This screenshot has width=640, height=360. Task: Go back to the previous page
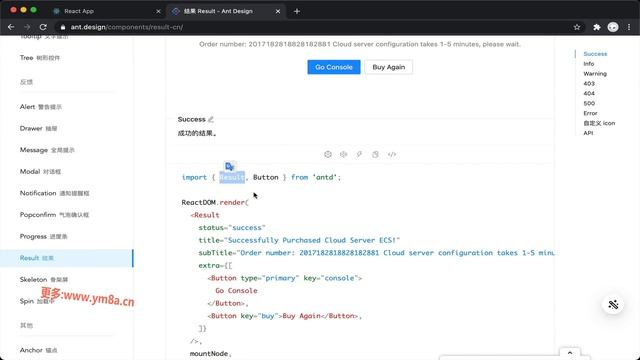point(11,27)
